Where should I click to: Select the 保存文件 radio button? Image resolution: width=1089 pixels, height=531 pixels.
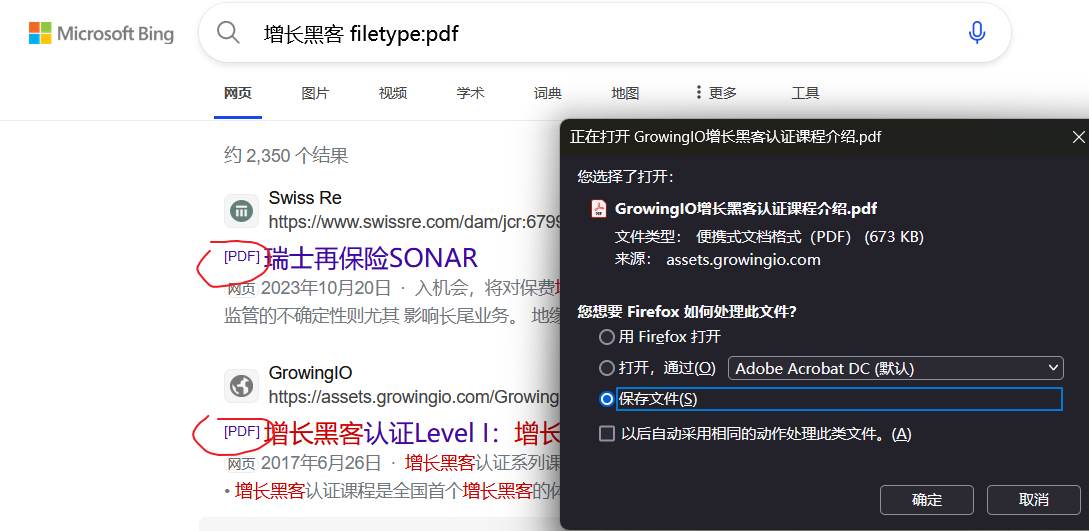click(x=607, y=399)
